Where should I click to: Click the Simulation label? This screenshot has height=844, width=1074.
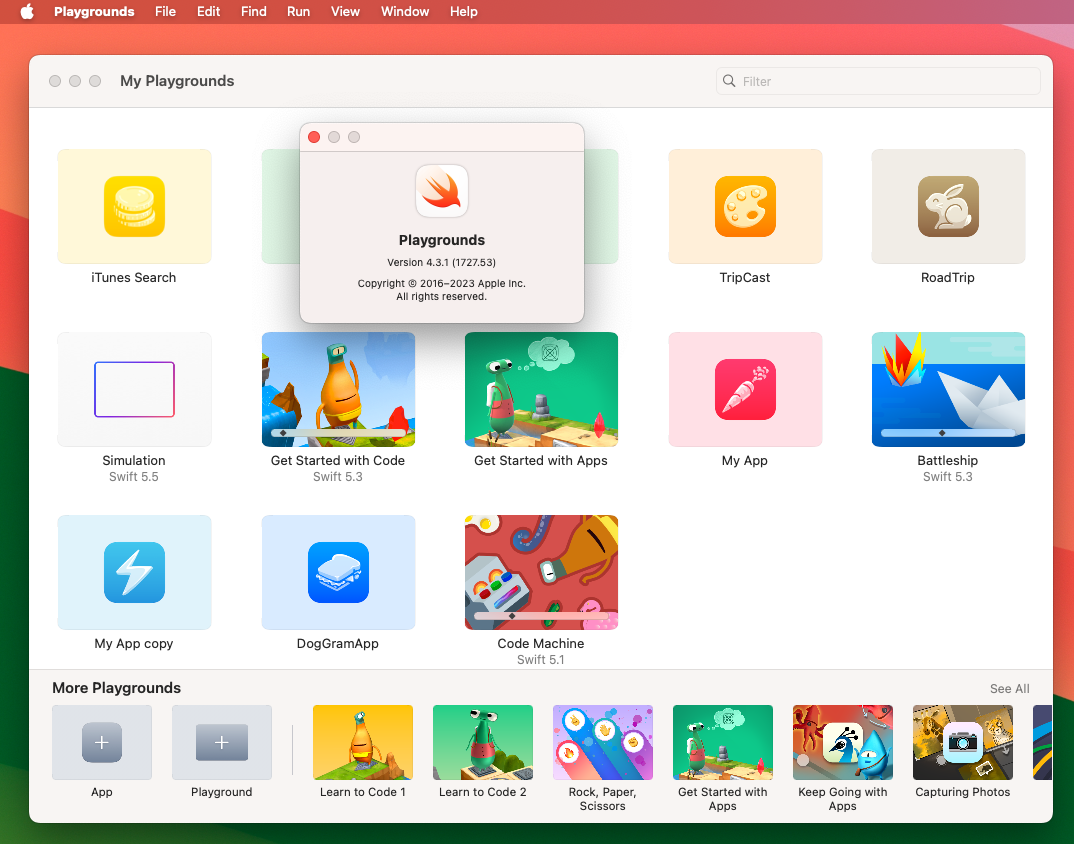click(134, 460)
